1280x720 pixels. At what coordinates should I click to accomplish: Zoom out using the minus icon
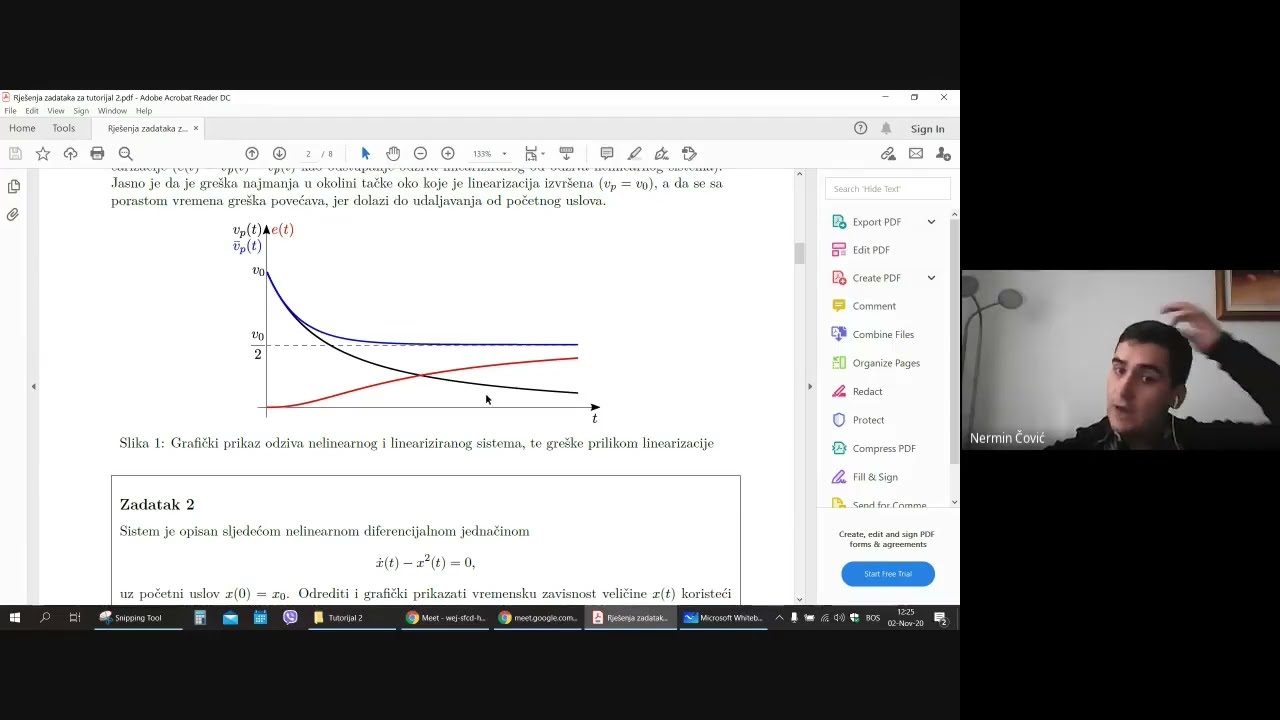point(420,153)
